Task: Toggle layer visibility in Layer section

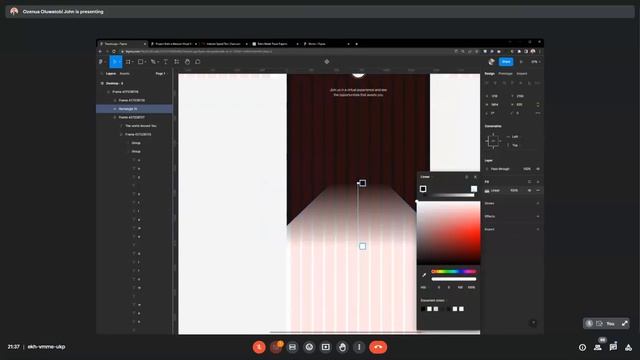Action: point(538,169)
